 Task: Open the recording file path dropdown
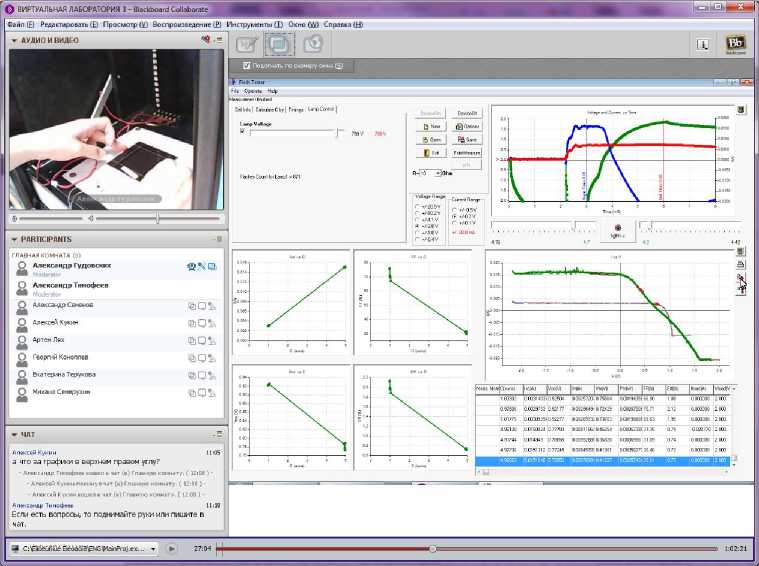click(x=154, y=549)
